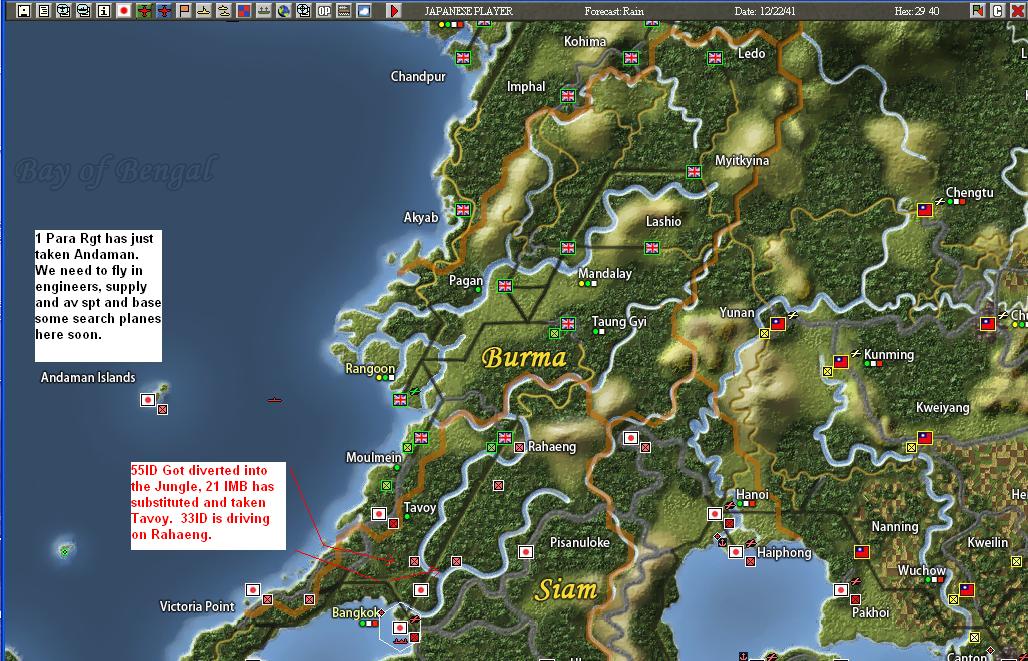Select the Japanese flag unit above Pakhoi
The width and height of the screenshot is (1028, 661).
pos(840,590)
